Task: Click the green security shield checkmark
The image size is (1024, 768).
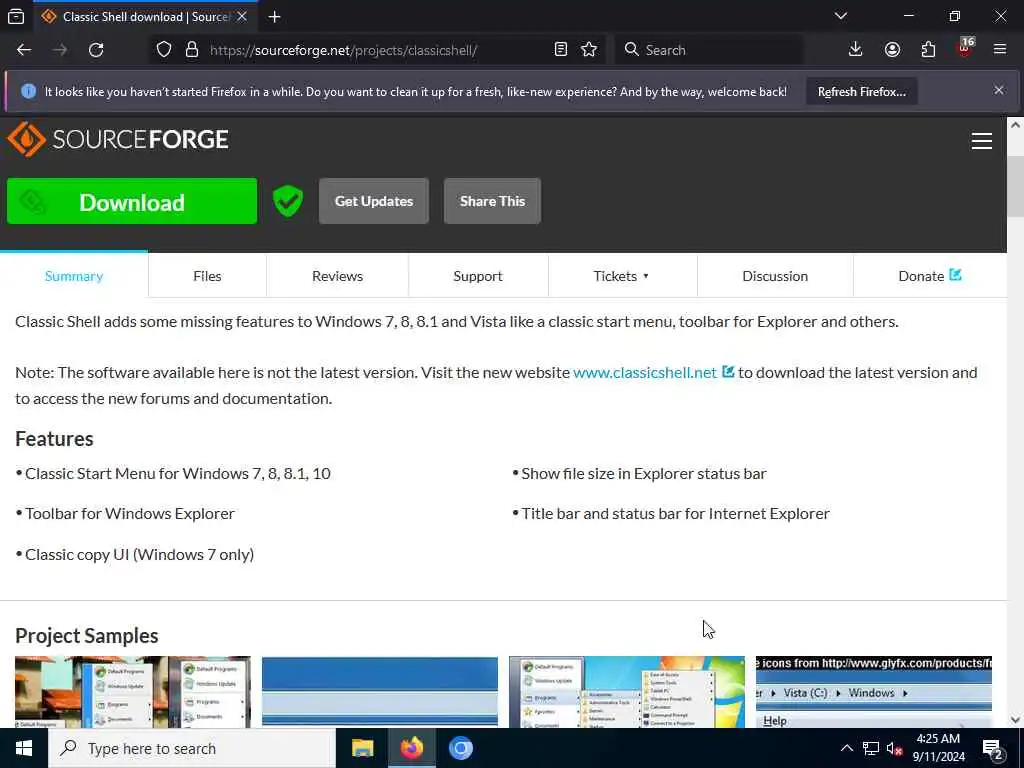Action: pyautogui.click(x=288, y=200)
